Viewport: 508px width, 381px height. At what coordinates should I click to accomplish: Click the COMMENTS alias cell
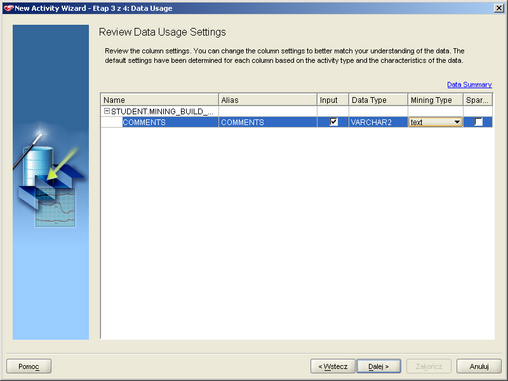pyautogui.click(x=268, y=122)
